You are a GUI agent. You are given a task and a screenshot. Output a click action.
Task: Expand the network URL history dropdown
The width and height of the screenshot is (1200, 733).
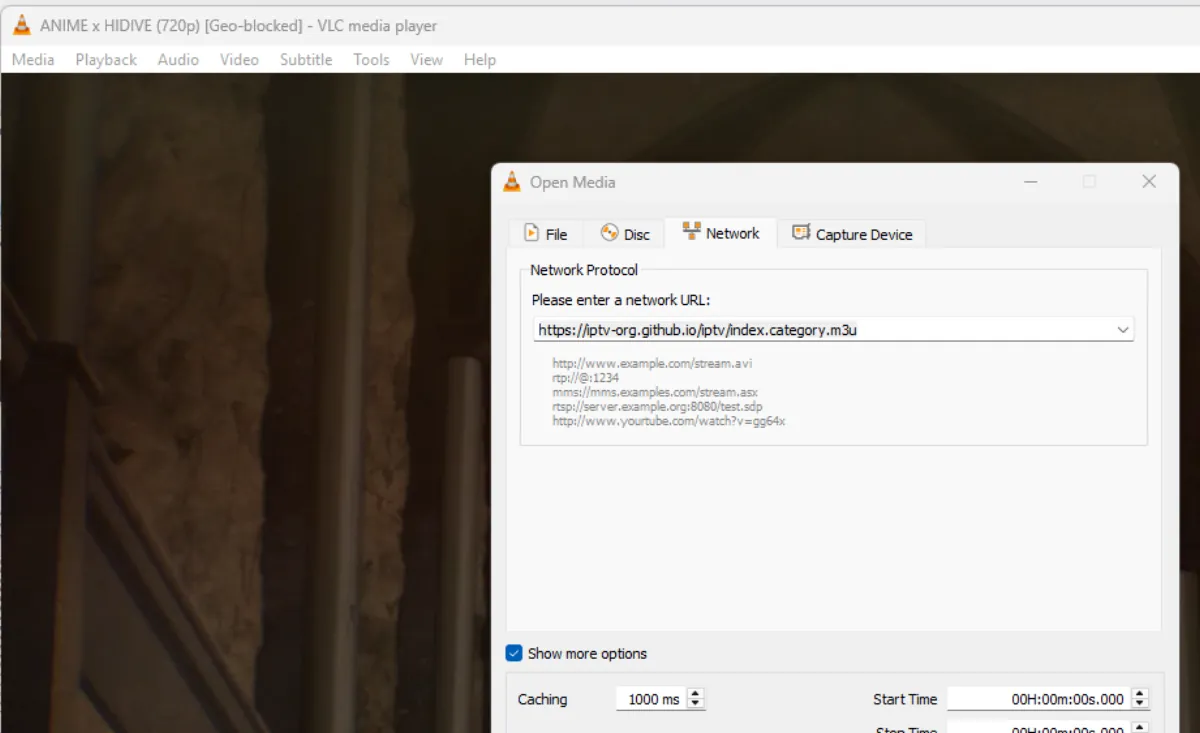[1123, 329]
